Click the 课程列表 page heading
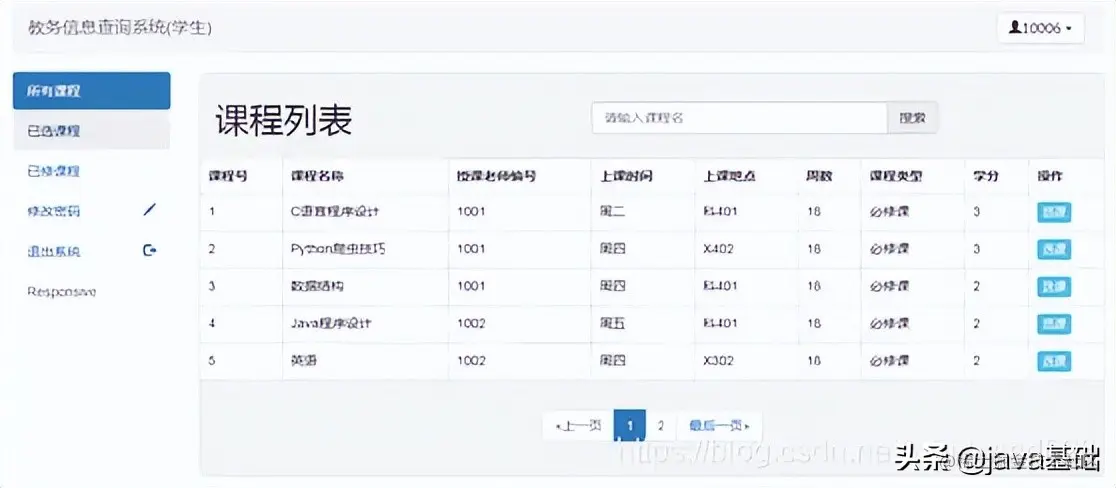 click(x=283, y=121)
